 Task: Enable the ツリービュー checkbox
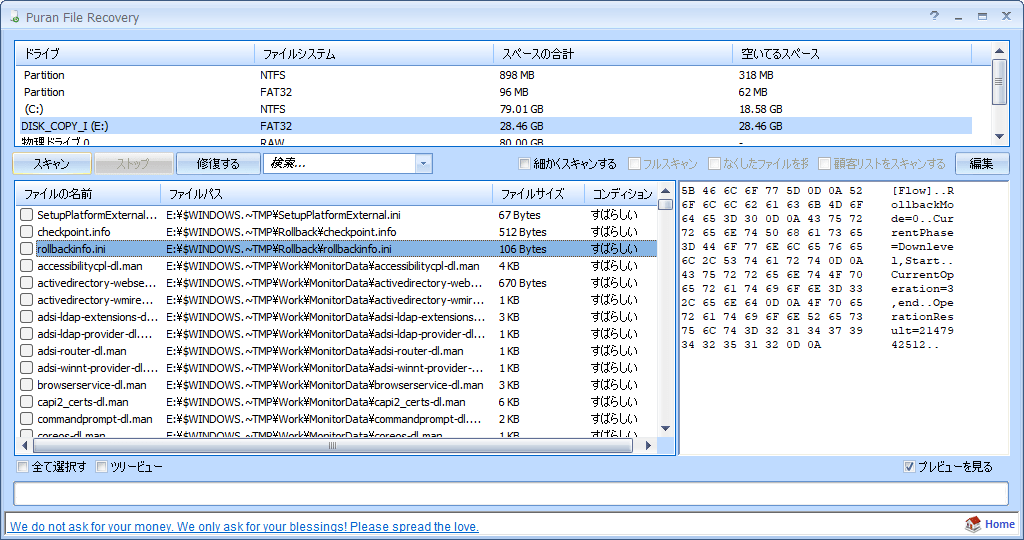[101, 467]
